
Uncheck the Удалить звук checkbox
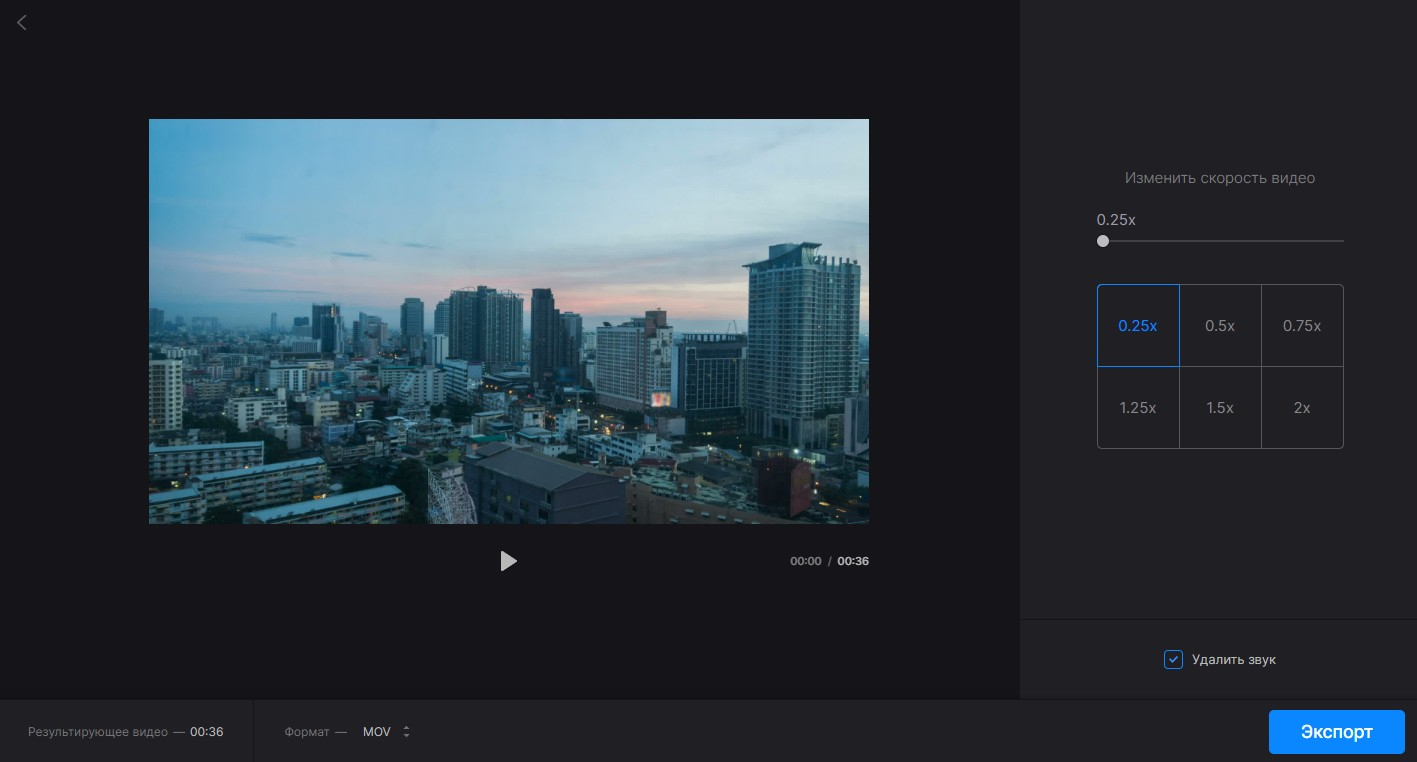(x=1173, y=659)
